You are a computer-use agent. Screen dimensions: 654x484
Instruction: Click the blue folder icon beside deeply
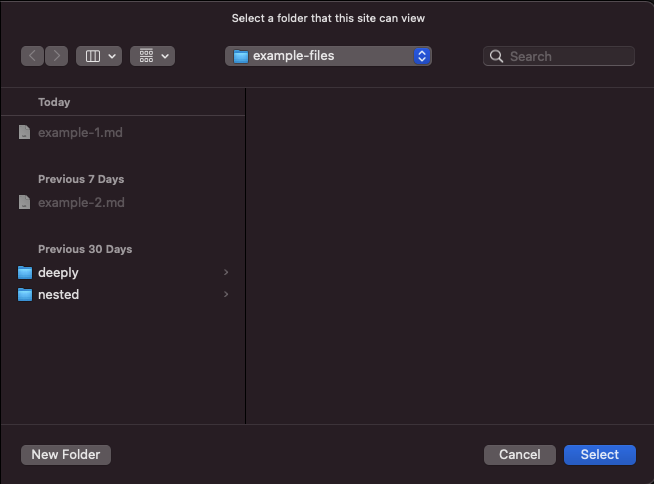click(x=25, y=272)
